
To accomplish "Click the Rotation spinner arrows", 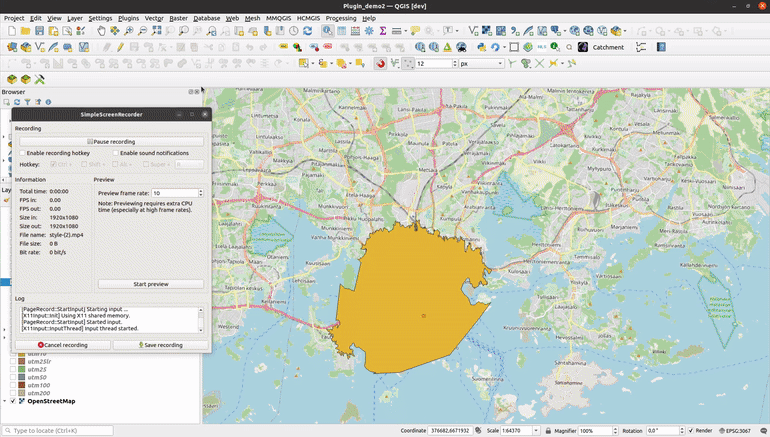I will coord(682,431).
